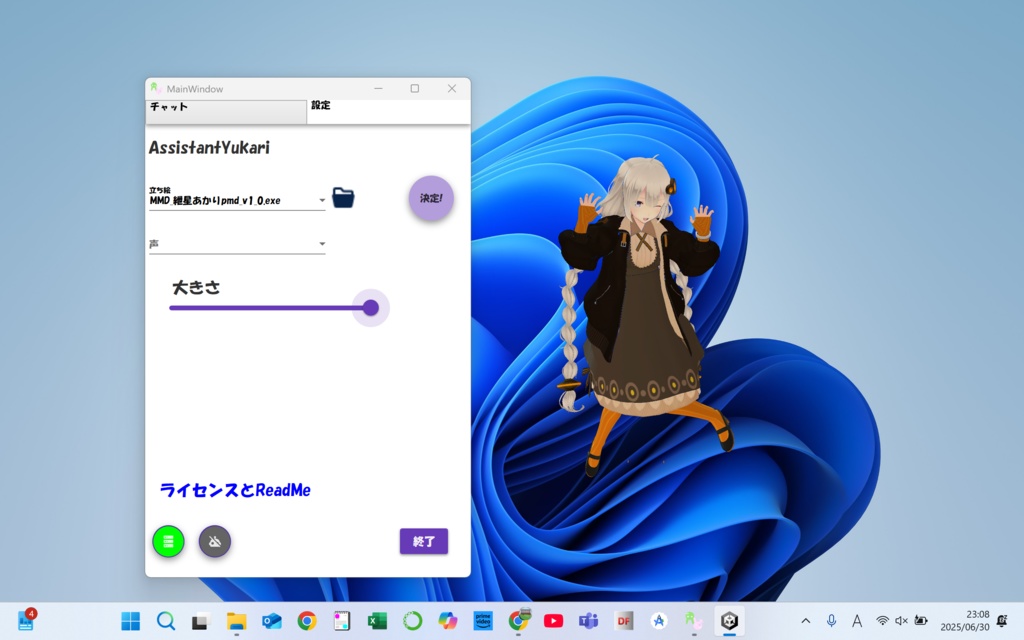
Task: Open the notepad-style app in the taskbar
Action: click(x=342, y=621)
